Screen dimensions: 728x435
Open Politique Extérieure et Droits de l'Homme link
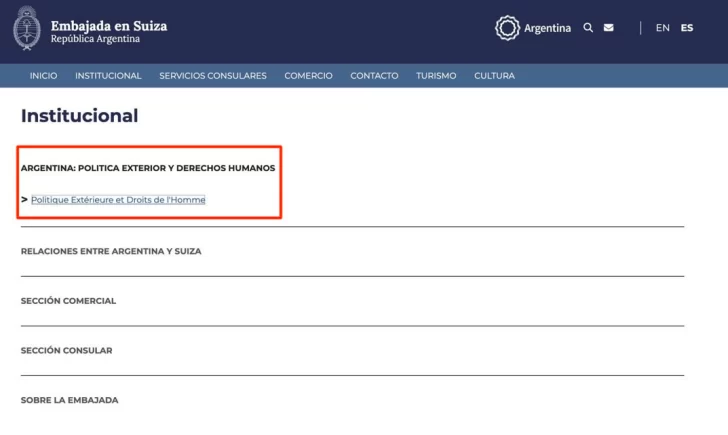(118, 200)
